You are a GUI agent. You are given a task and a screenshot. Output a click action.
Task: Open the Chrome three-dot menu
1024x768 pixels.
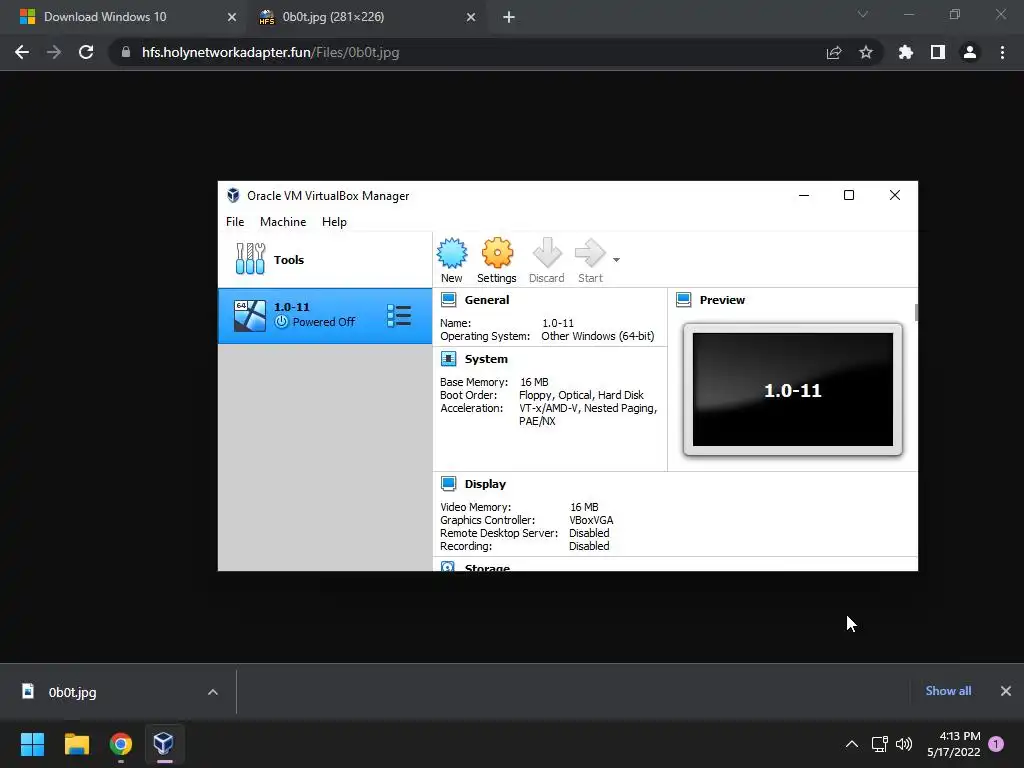(x=1002, y=52)
